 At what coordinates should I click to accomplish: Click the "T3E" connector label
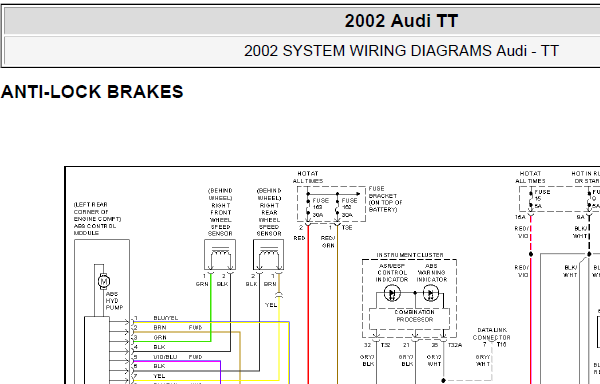point(347,228)
